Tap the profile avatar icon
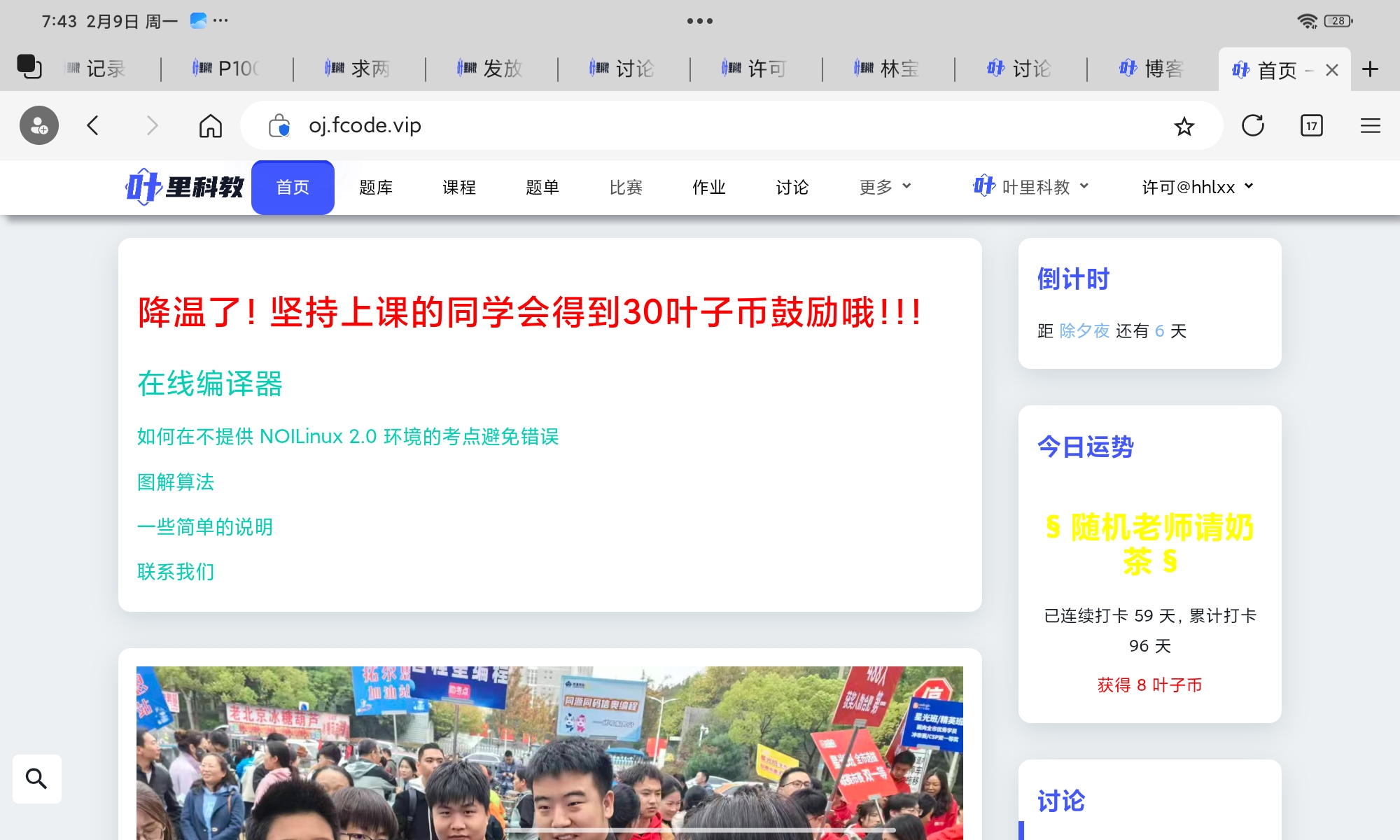The image size is (1400, 840). (x=39, y=126)
